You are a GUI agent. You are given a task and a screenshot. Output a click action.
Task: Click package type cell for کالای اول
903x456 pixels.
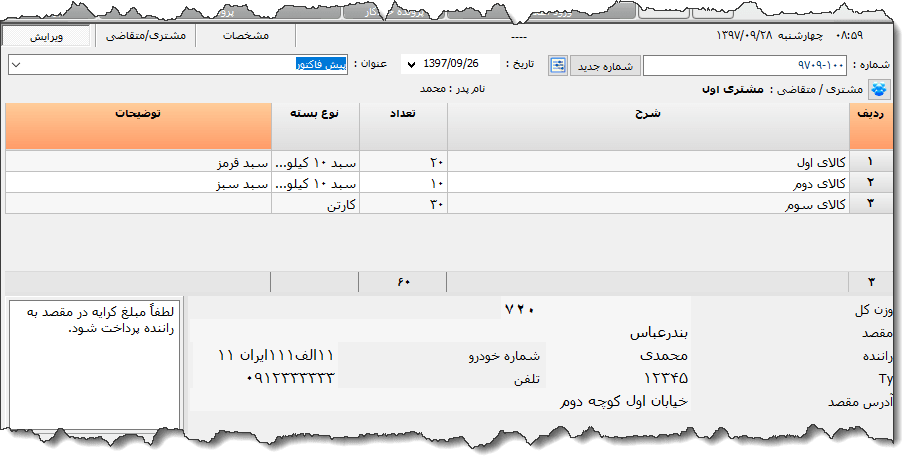click(x=315, y=162)
